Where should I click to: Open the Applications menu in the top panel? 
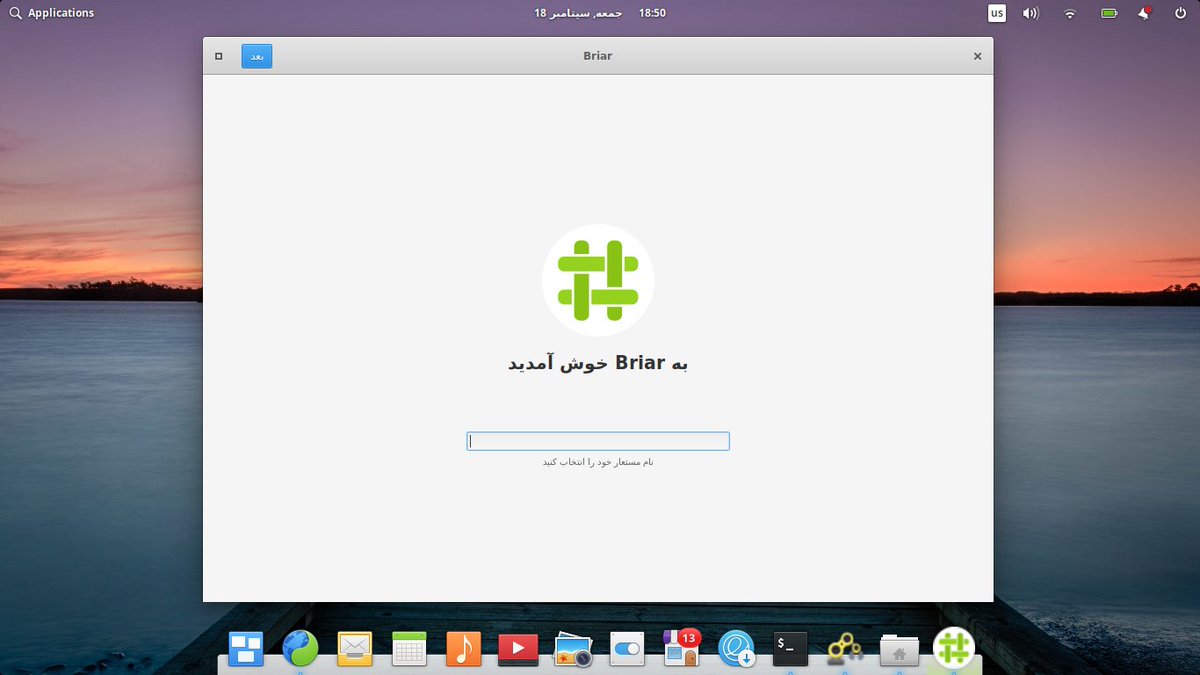click(x=51, y=13)
